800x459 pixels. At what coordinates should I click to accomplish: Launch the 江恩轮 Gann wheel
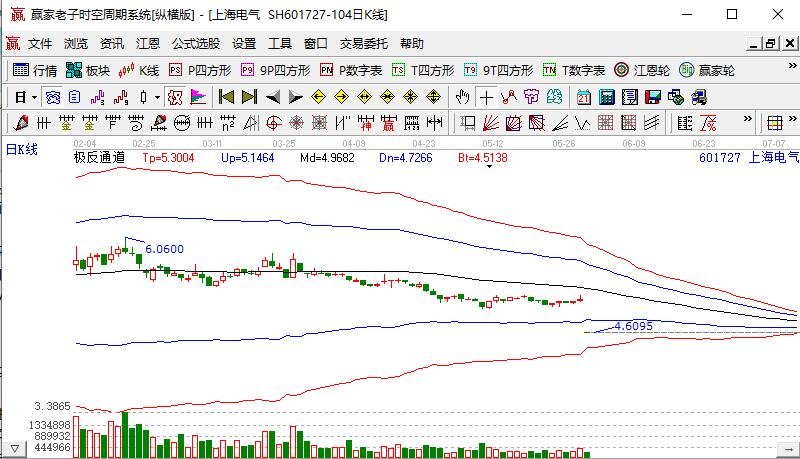point(642,70)
